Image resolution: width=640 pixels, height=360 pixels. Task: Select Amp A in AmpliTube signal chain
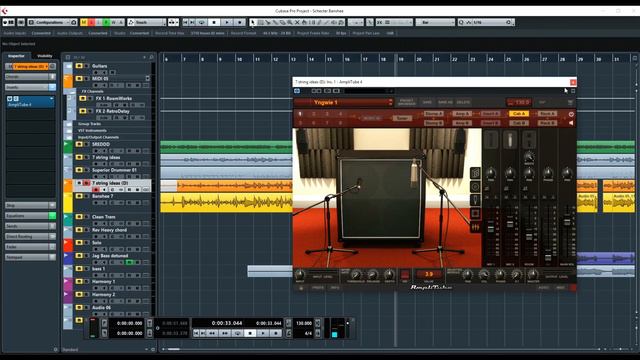tap(462, 113)
